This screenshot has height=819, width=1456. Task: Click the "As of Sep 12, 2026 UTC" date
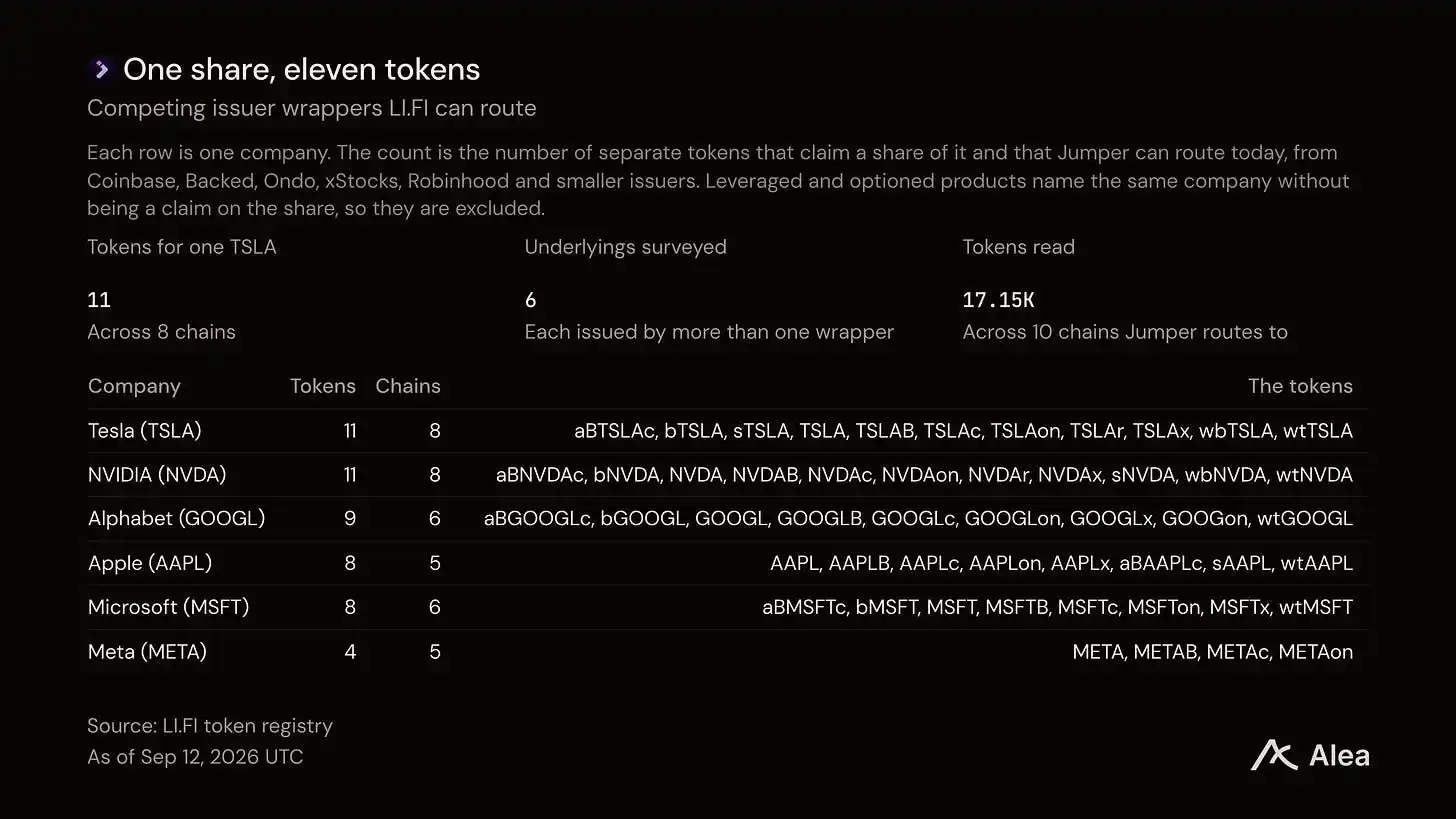click(x=195, y=757)
